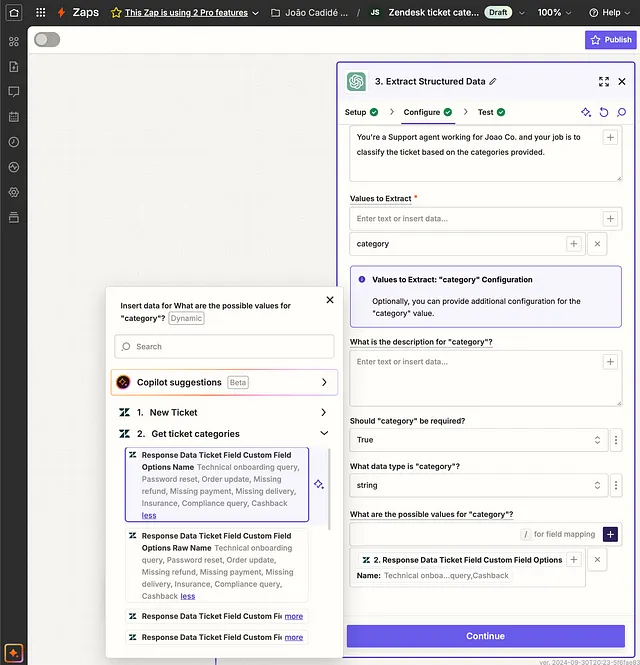640x665 pixels.
Task: Click the search magnifier icon in the step panel
Action: [621, 112]
